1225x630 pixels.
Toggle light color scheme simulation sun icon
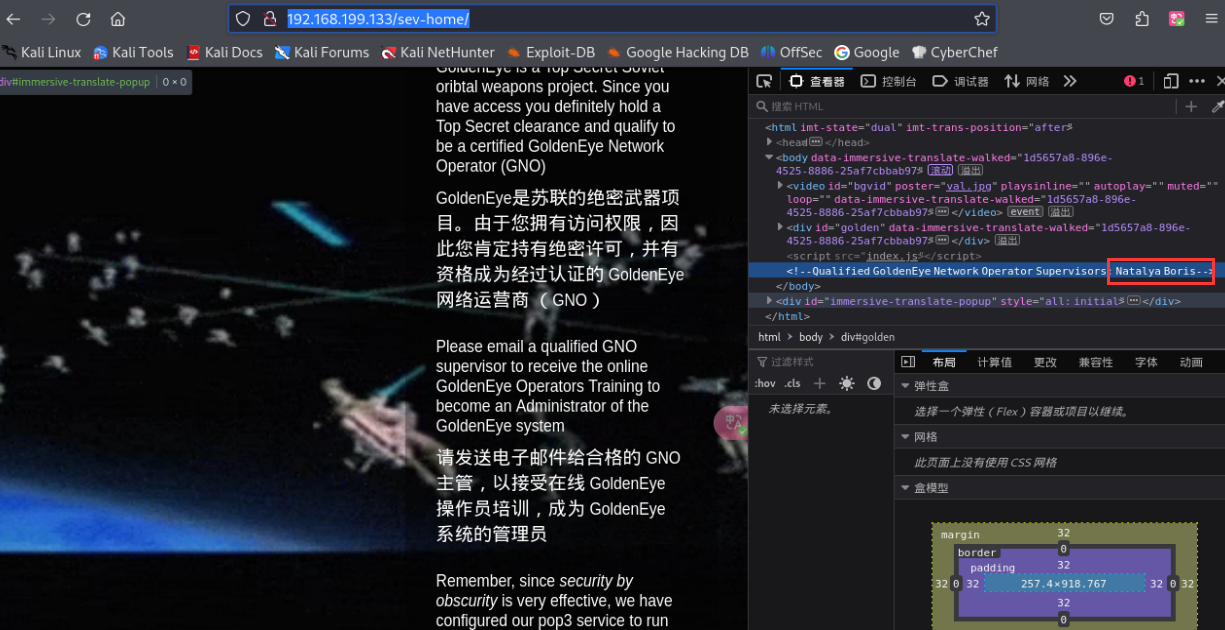click(847, 384)
